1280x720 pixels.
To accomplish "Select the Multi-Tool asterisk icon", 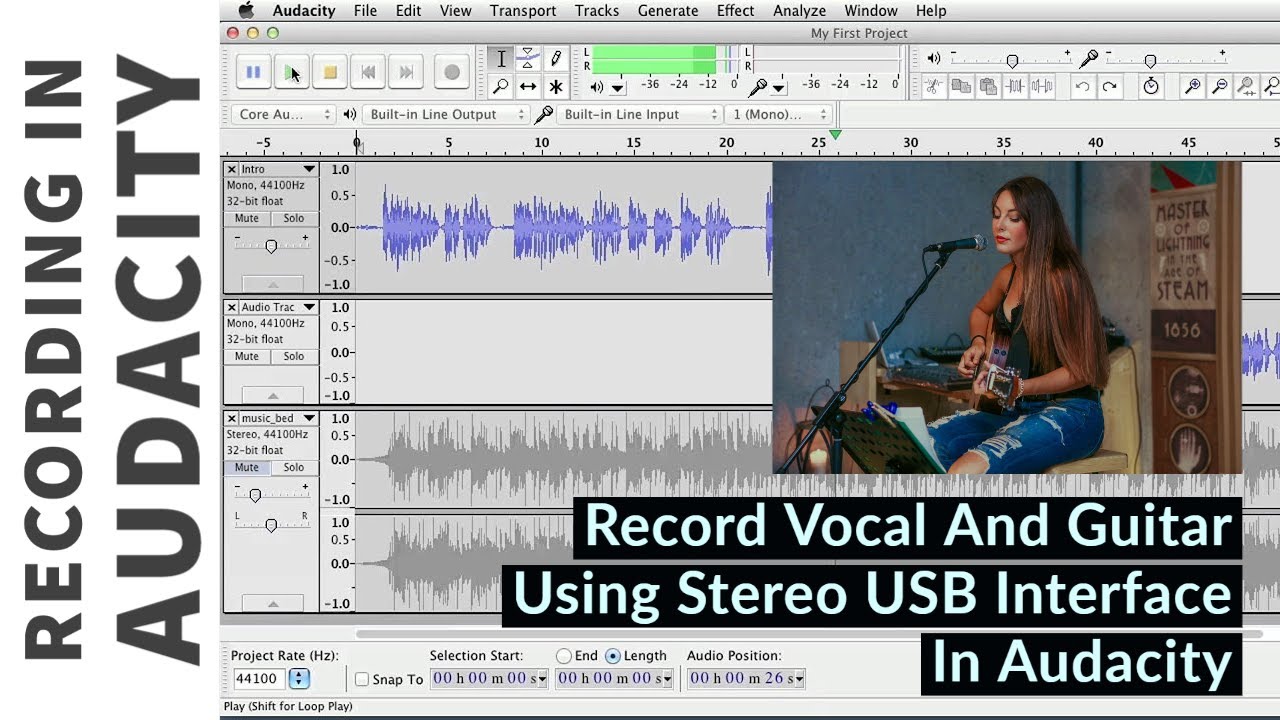I will [x=556, y=87].
